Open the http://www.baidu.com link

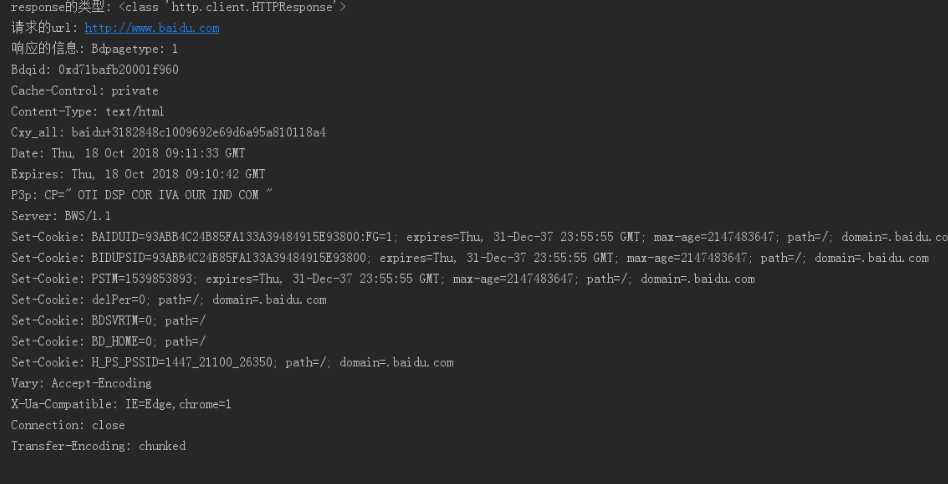pyautogui.click(x=152, y=28)
